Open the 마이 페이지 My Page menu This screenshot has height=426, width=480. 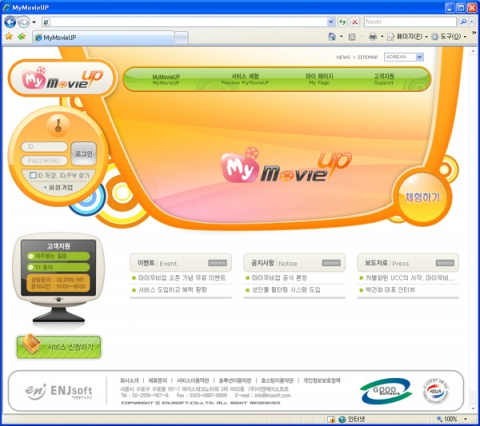coord(319,79)
